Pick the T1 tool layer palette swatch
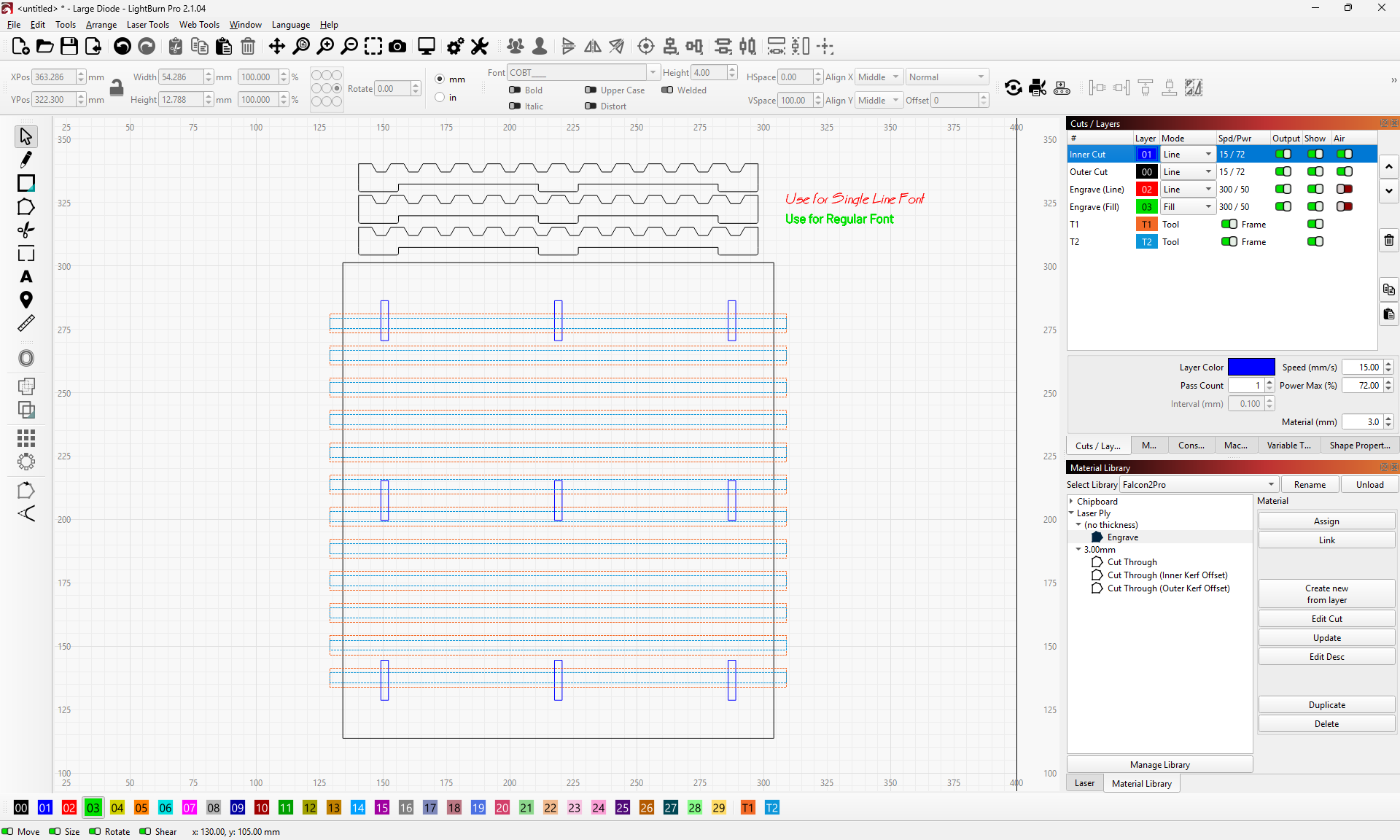Viewport: 1400px width, 840px height. tap(747, 807)
